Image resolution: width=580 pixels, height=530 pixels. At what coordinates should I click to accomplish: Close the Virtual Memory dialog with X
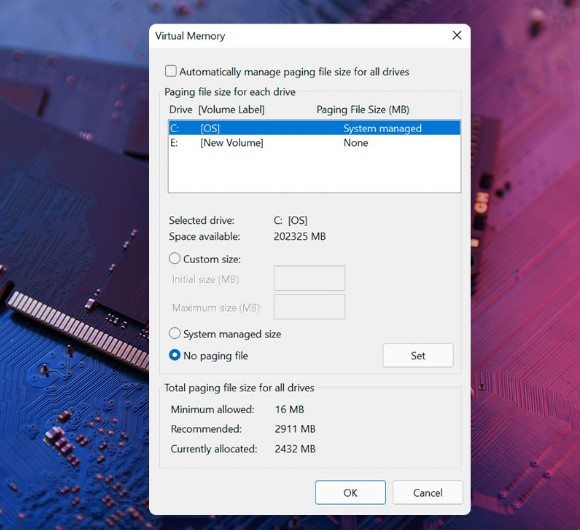click(457, 36)
